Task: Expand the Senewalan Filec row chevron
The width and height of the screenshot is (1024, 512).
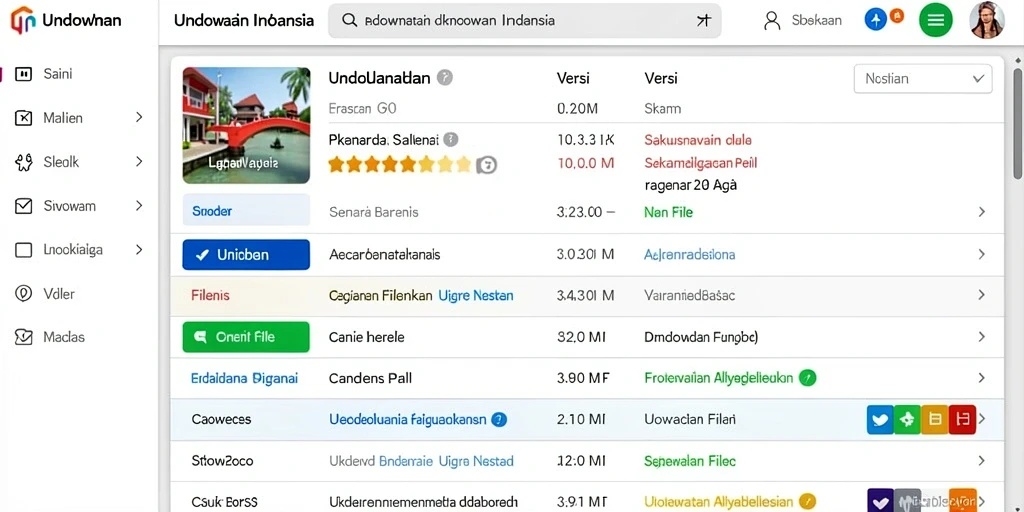Action: (x=981, y=461)
